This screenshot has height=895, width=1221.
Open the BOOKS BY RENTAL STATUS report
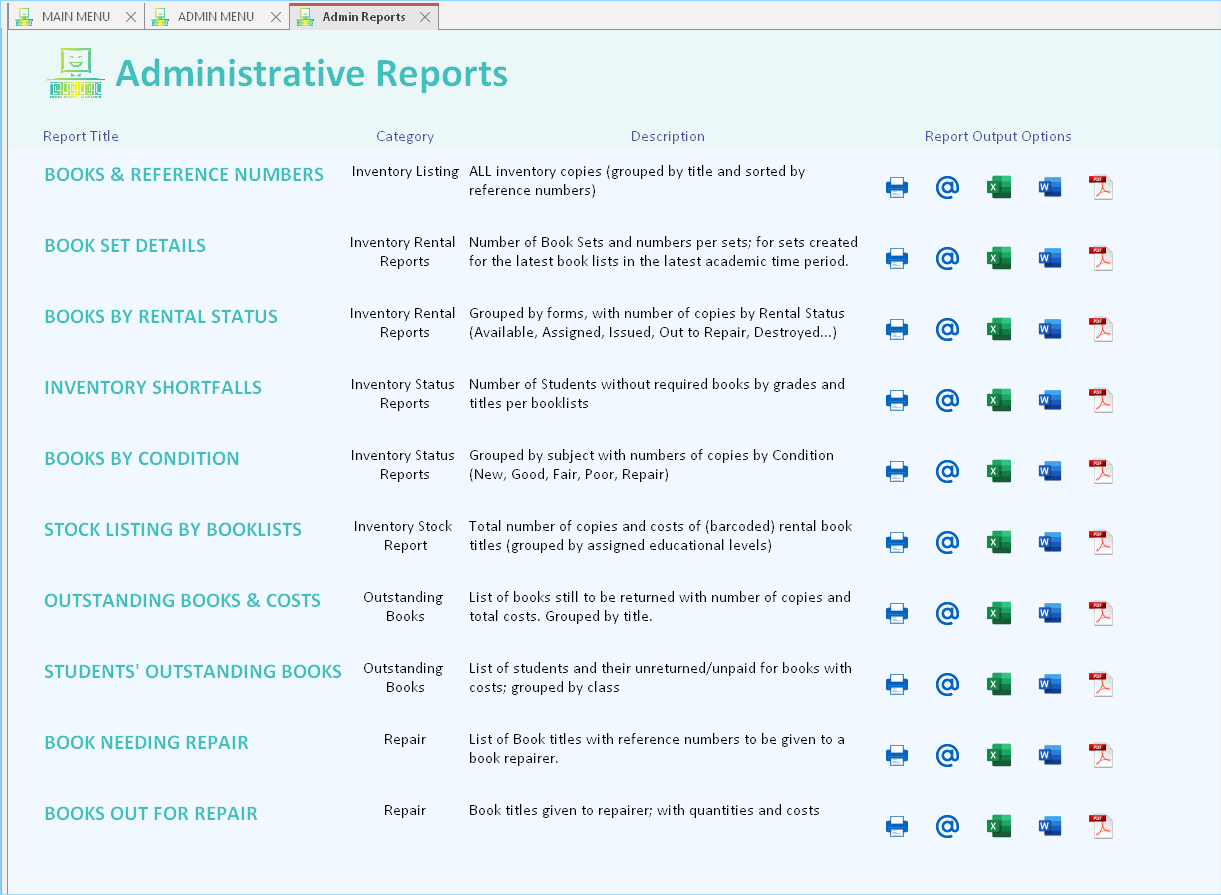tap(161, 317)
